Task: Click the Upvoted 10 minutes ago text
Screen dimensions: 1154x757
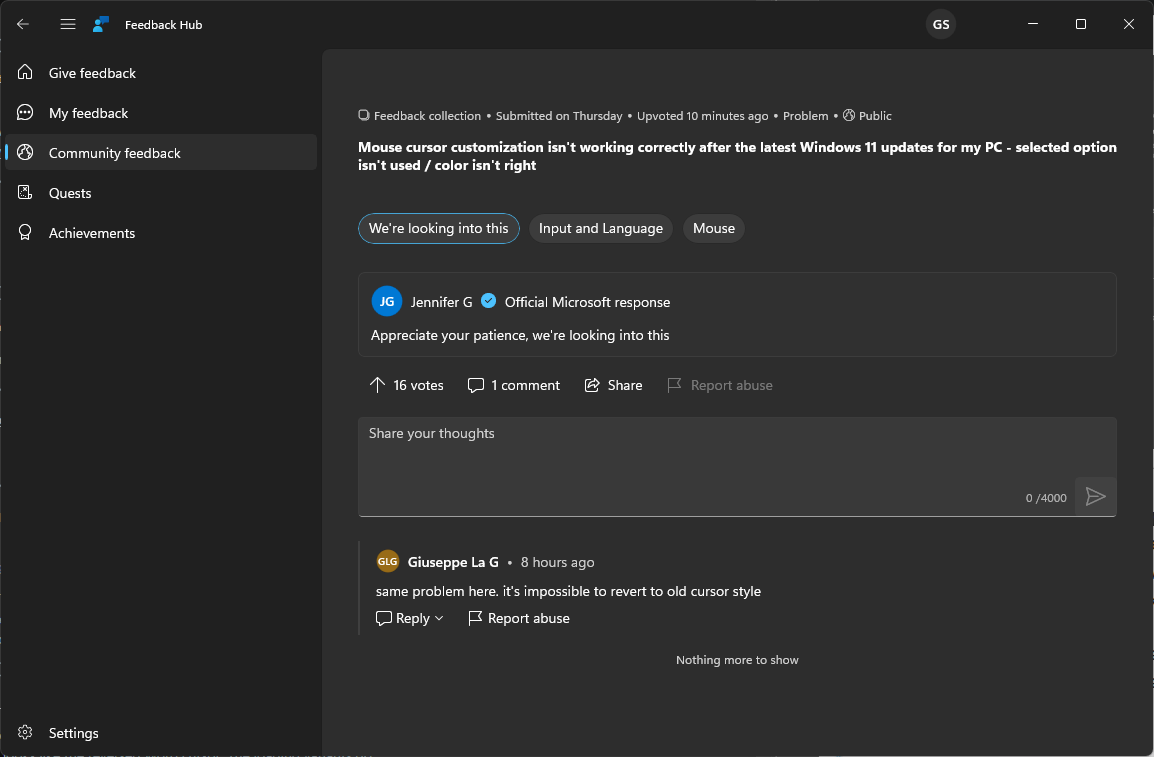Action: 702,116
